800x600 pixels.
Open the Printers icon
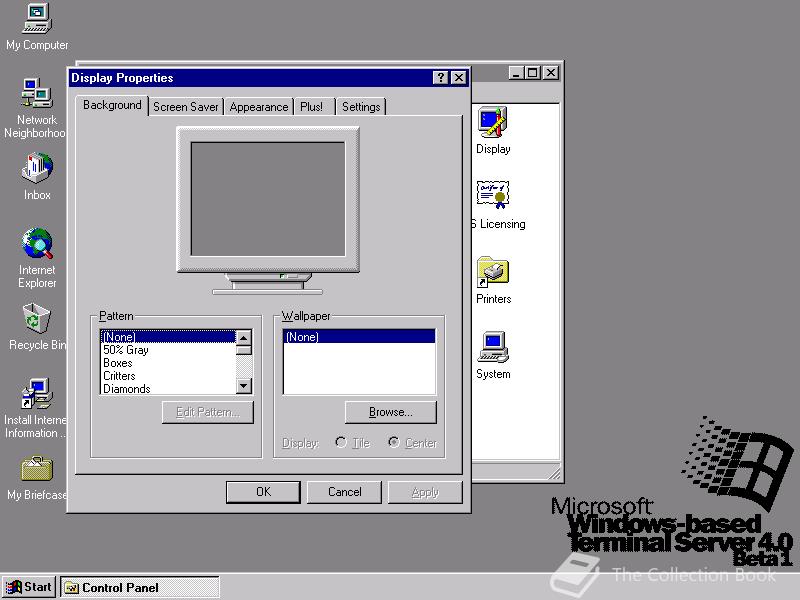point(492,273)
